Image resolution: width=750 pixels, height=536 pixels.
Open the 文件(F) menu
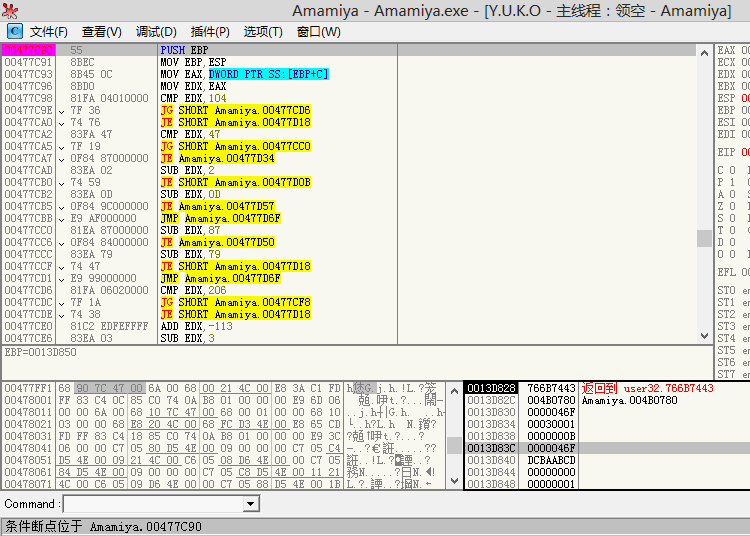click(48, 32)
